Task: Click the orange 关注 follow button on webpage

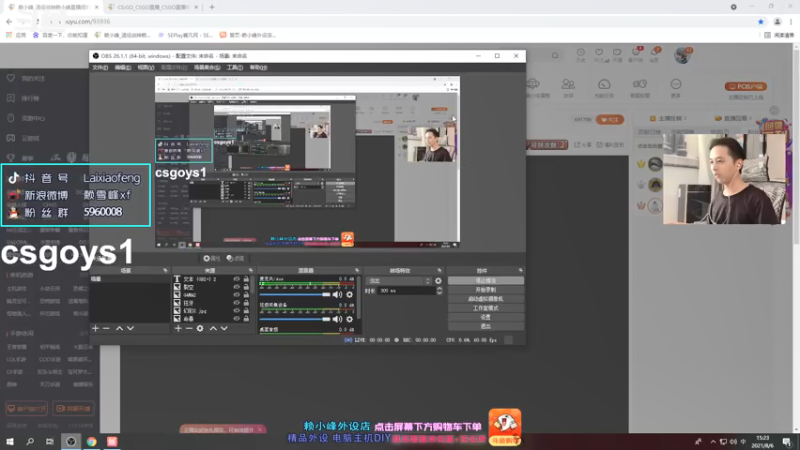Action: pyautogui.click(x=609, y=119)
